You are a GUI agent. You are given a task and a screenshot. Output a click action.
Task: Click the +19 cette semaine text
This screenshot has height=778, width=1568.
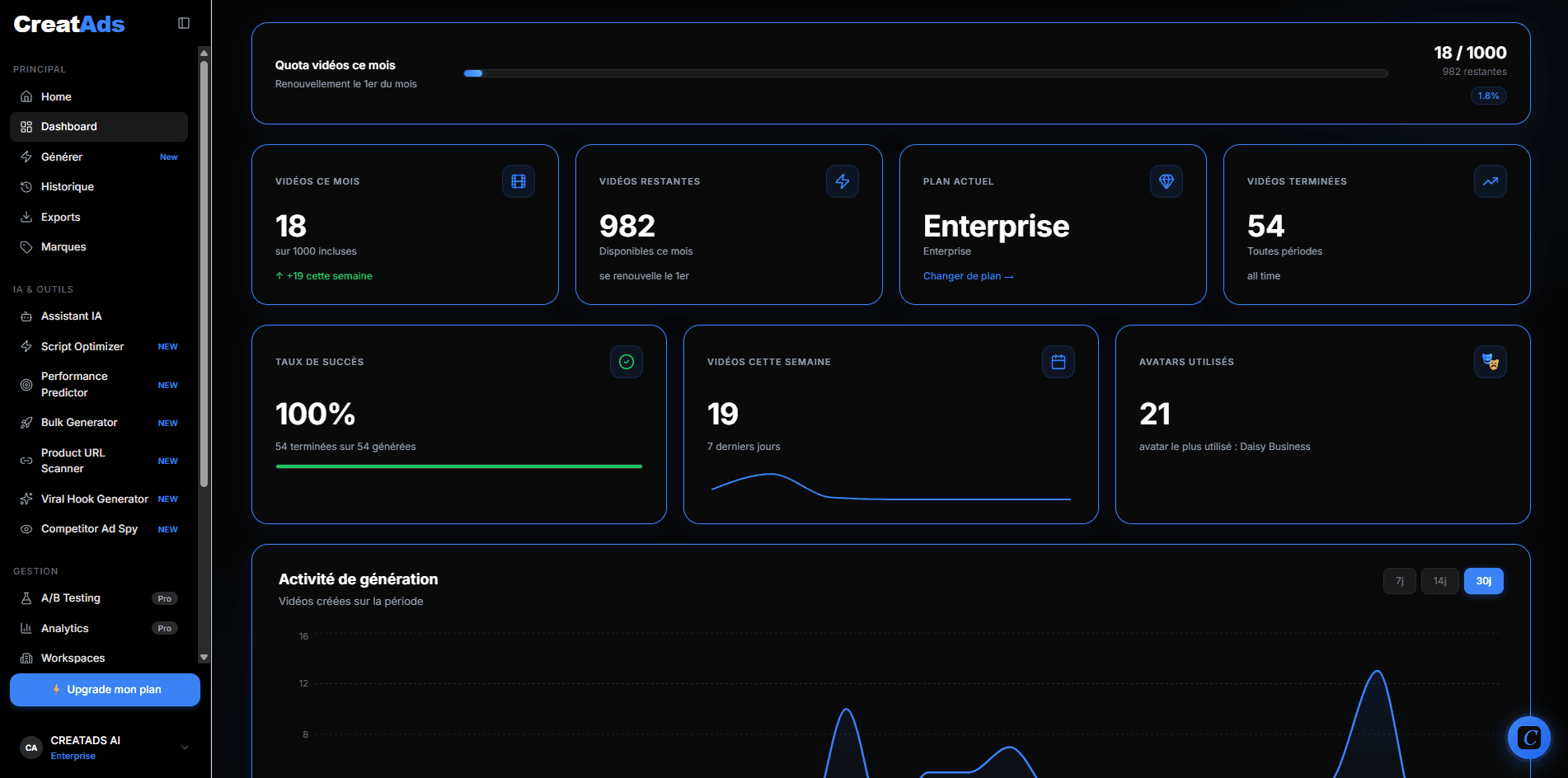pyautogui.click(x=324, y=276)
